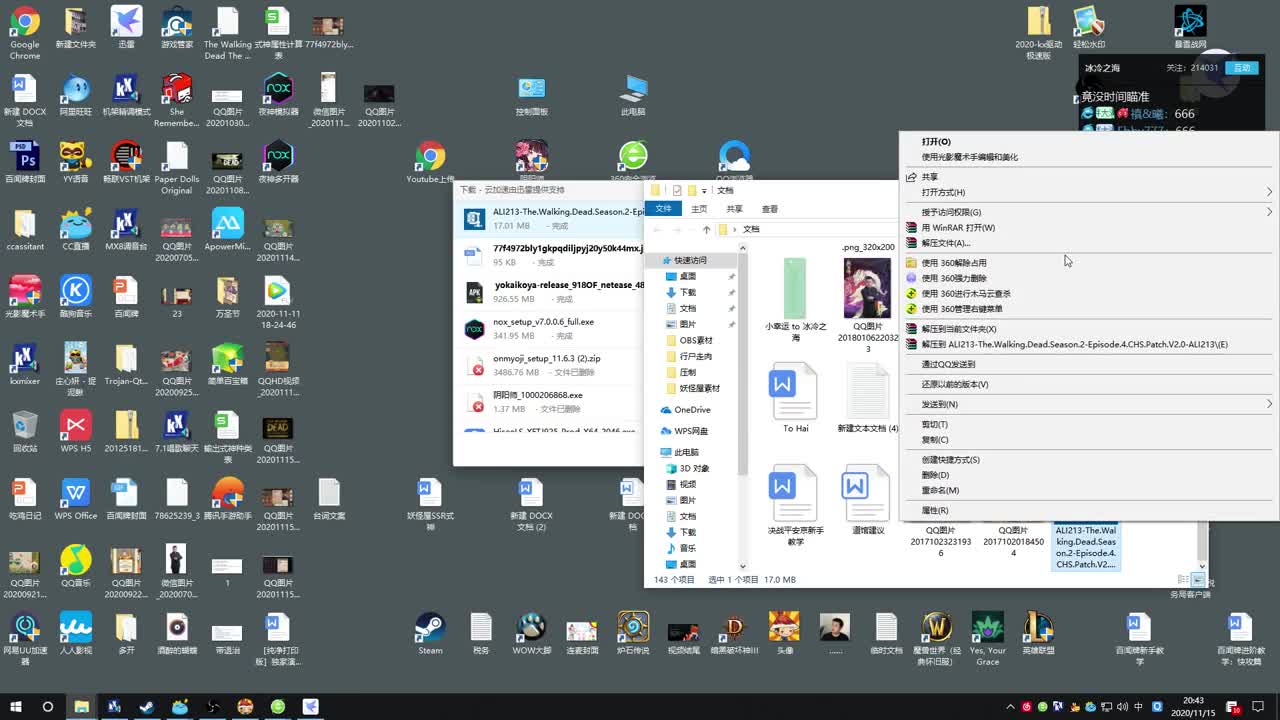Select the 炉石传说 Hearthstone icon

coord(633,634)
